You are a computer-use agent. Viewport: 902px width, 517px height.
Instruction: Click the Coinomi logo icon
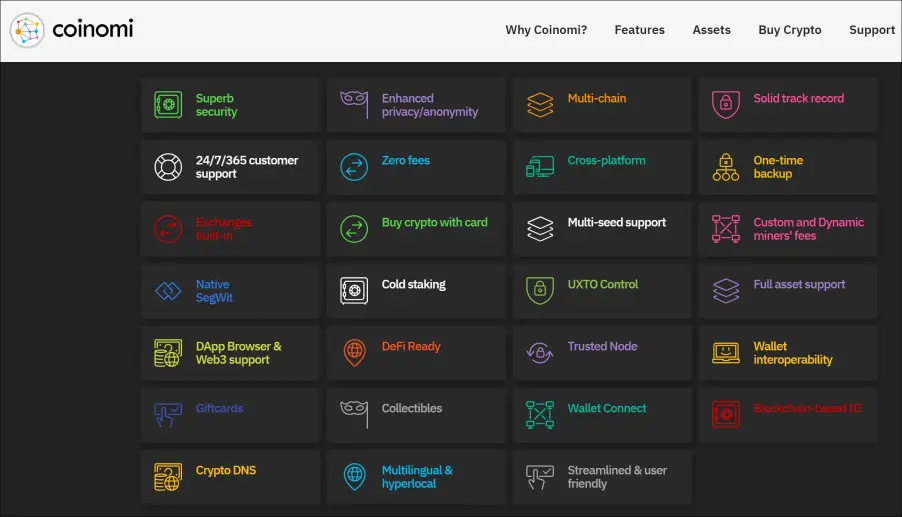coord(27,30)
